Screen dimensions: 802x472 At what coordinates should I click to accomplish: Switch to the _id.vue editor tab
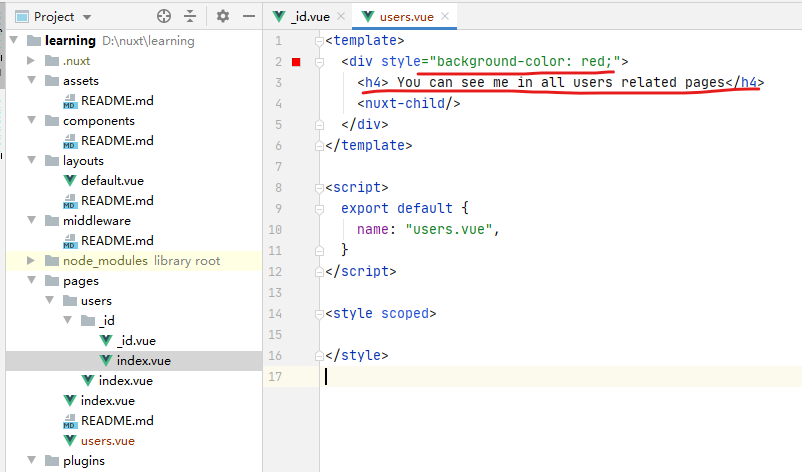[310, 17]
